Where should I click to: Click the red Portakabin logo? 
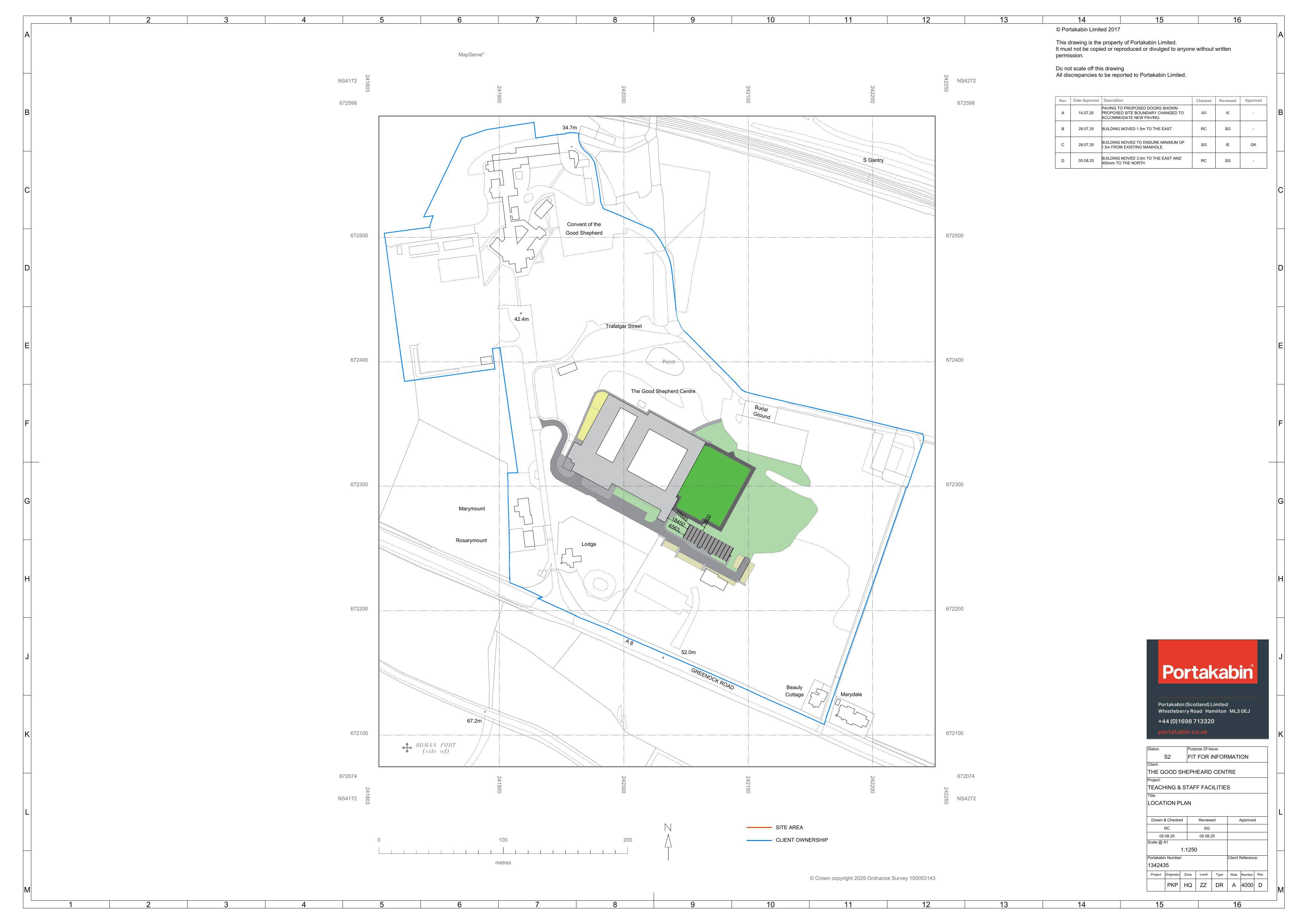pyautogui.click(x=1208, y=662)
